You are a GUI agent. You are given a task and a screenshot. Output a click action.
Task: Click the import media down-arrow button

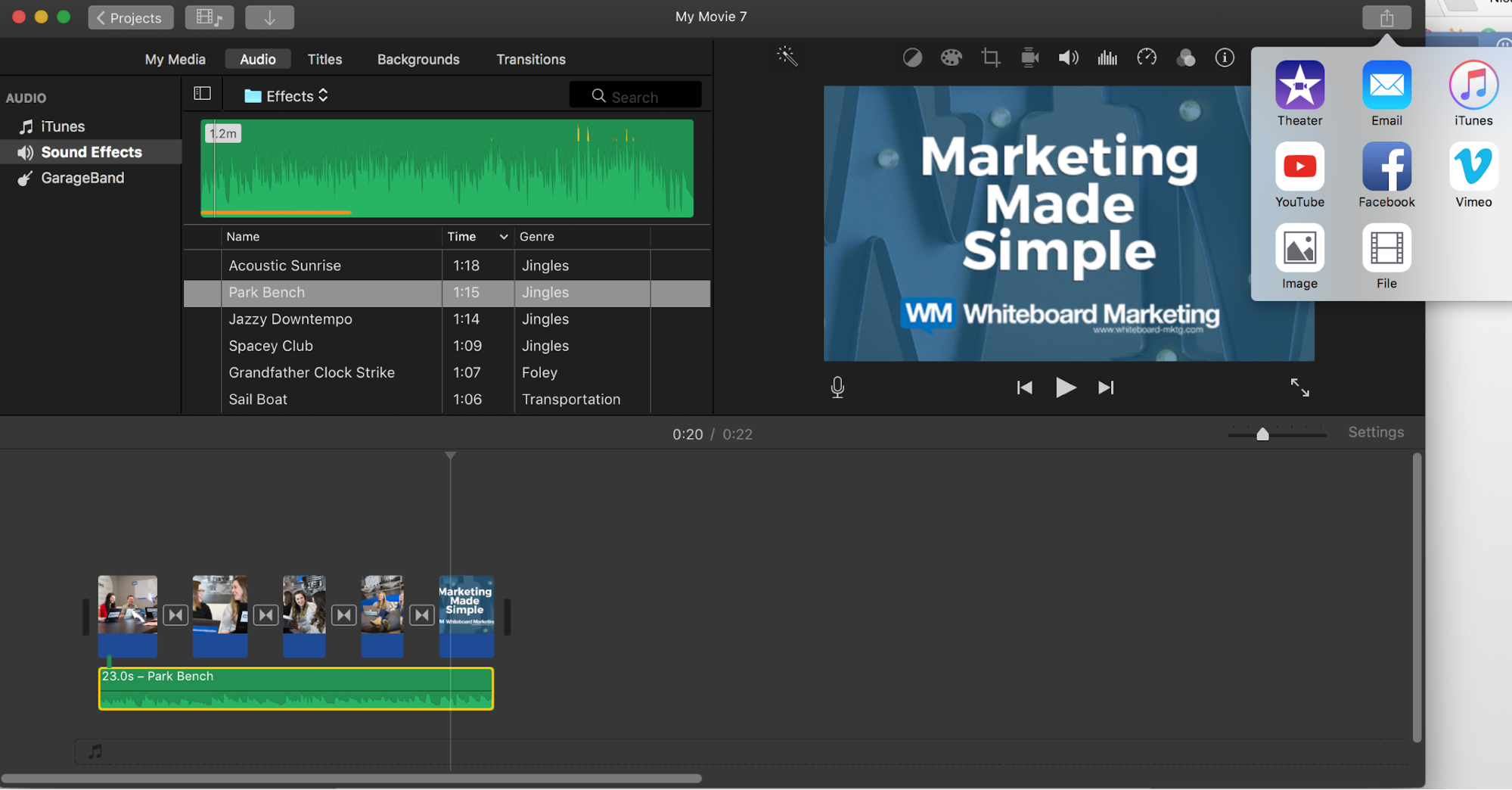pos(269,17)
